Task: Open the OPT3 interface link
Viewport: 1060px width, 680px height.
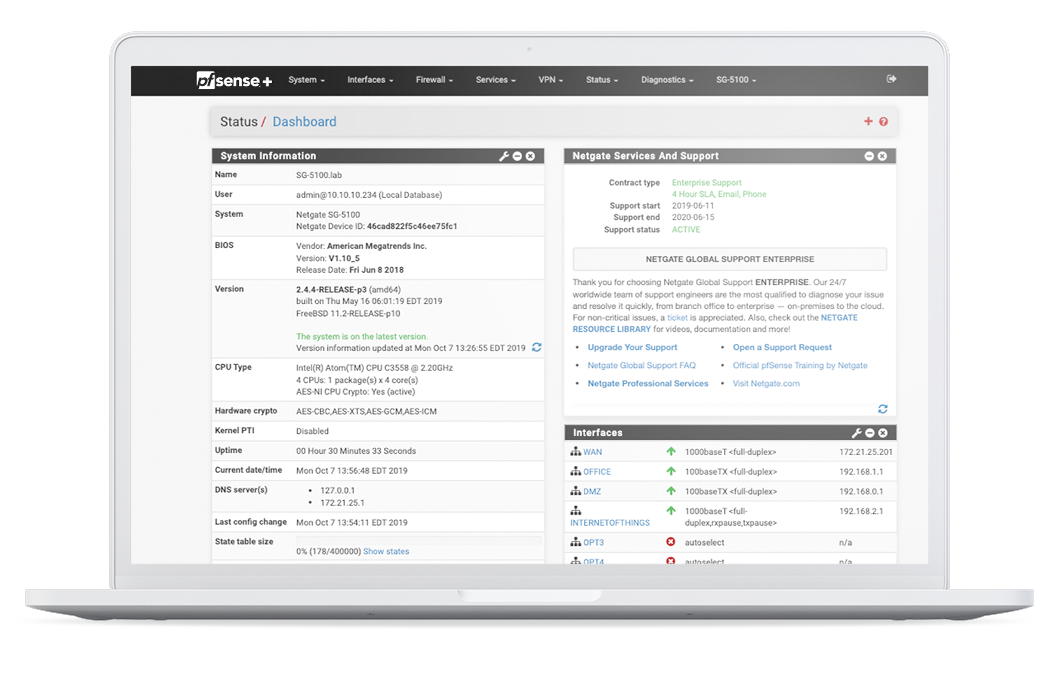Action: (x=594, y=543)
